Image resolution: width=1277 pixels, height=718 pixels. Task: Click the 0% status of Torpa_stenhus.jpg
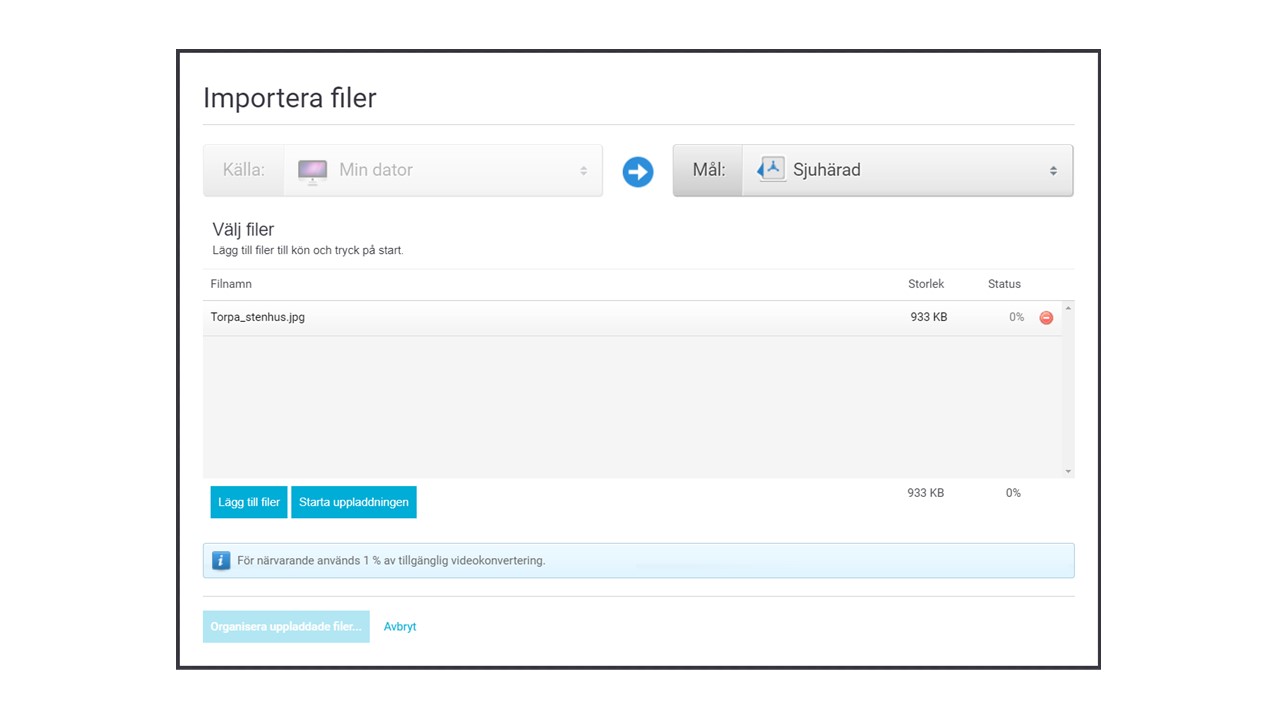tap(1016, 318)
